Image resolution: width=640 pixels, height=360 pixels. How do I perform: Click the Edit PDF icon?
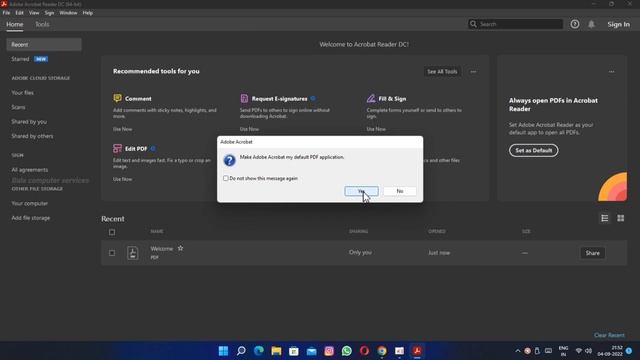click(117, 149)
